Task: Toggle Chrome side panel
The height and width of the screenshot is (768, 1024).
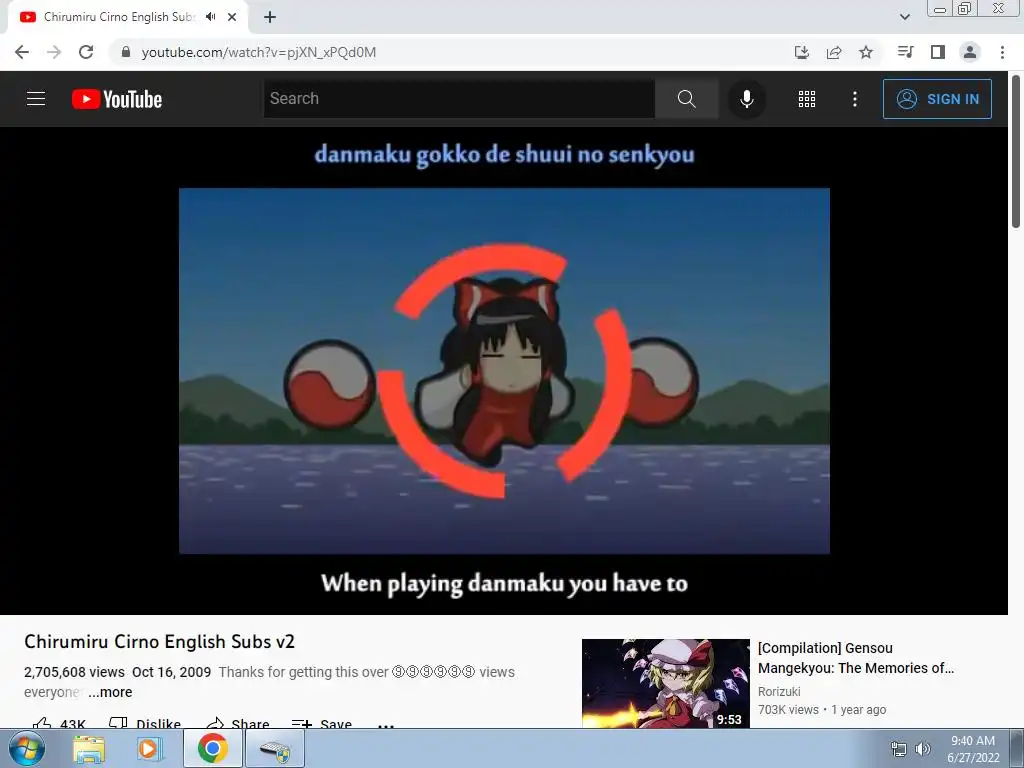Action: tap(938, 52)
